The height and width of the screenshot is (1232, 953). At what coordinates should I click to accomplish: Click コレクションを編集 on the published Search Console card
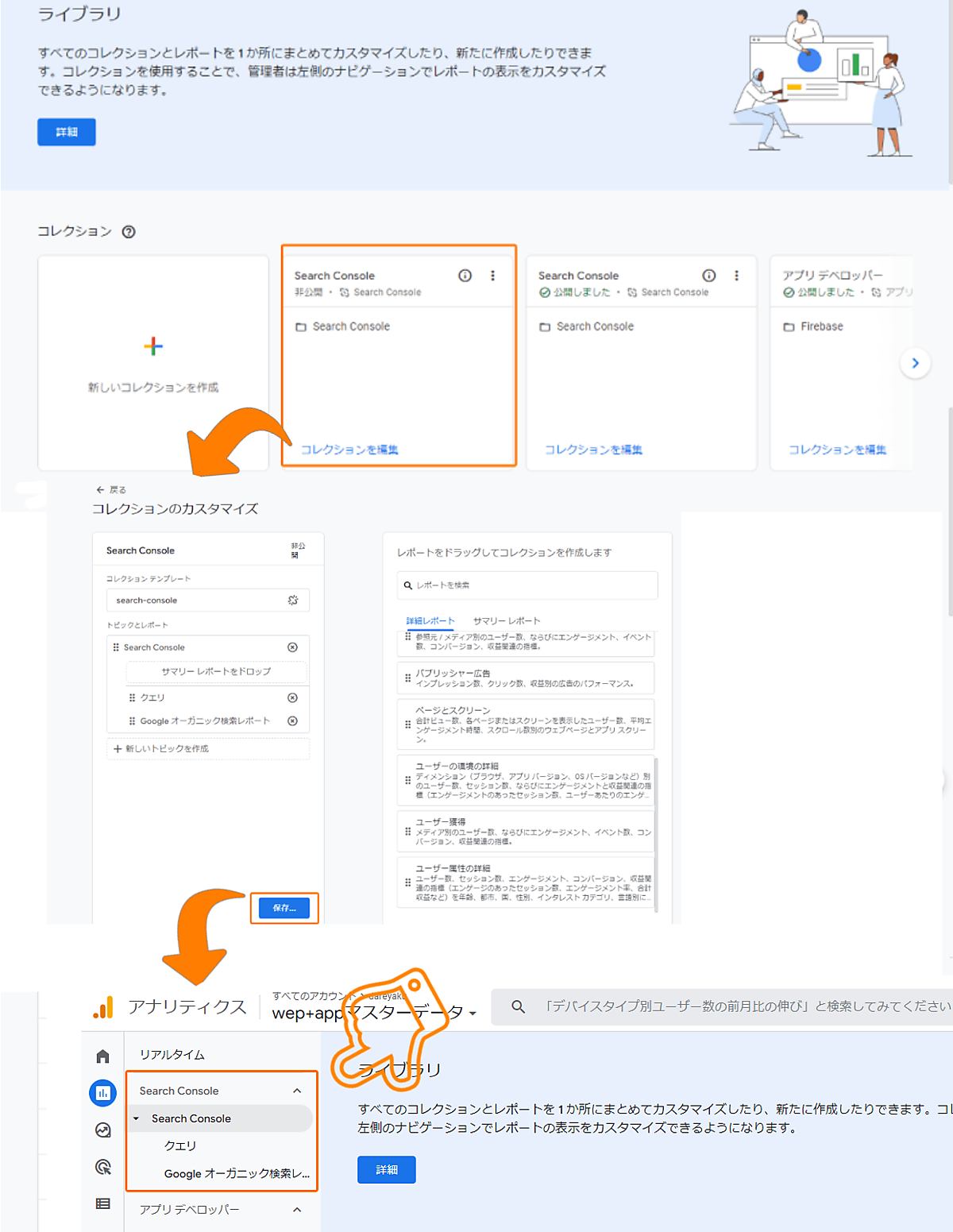593,450
